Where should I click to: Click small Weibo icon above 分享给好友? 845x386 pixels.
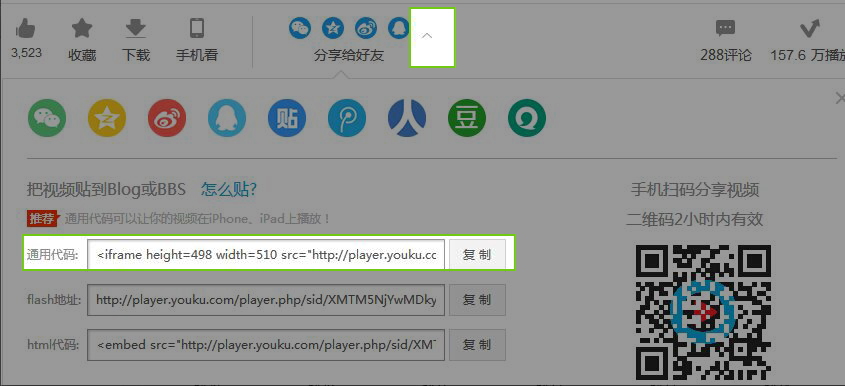click(366, 27)
